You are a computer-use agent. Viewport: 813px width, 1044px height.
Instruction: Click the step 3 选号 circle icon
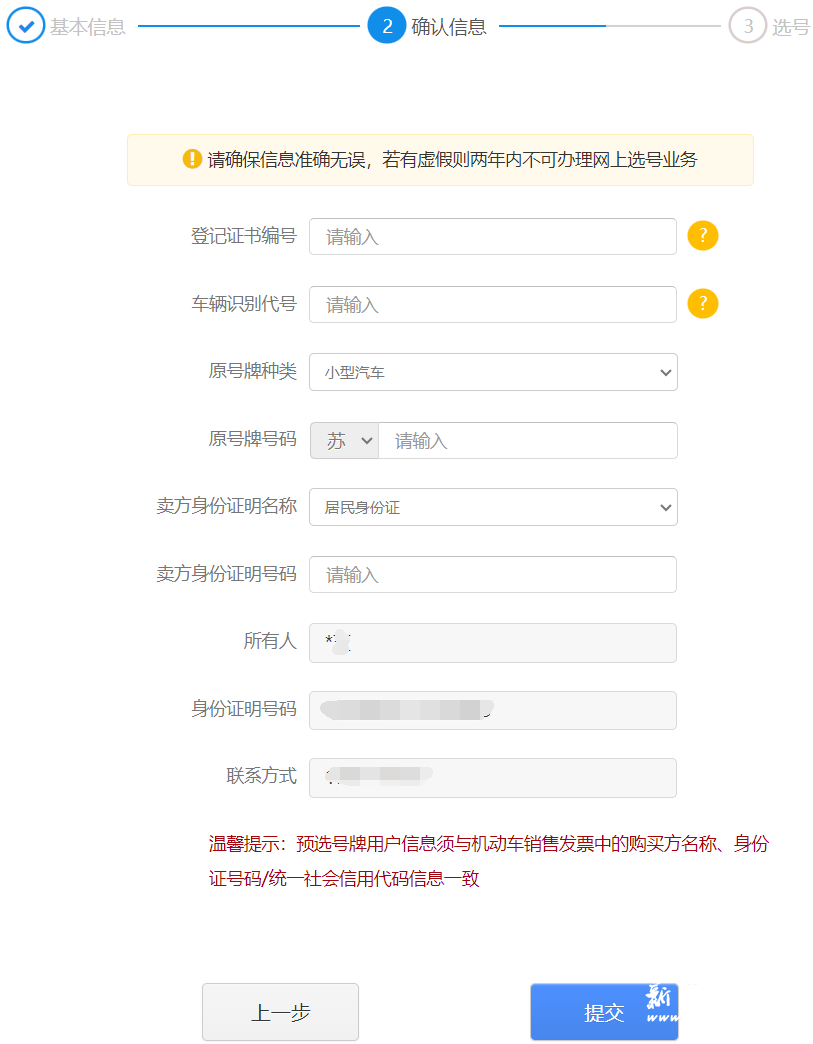(747, 27)
